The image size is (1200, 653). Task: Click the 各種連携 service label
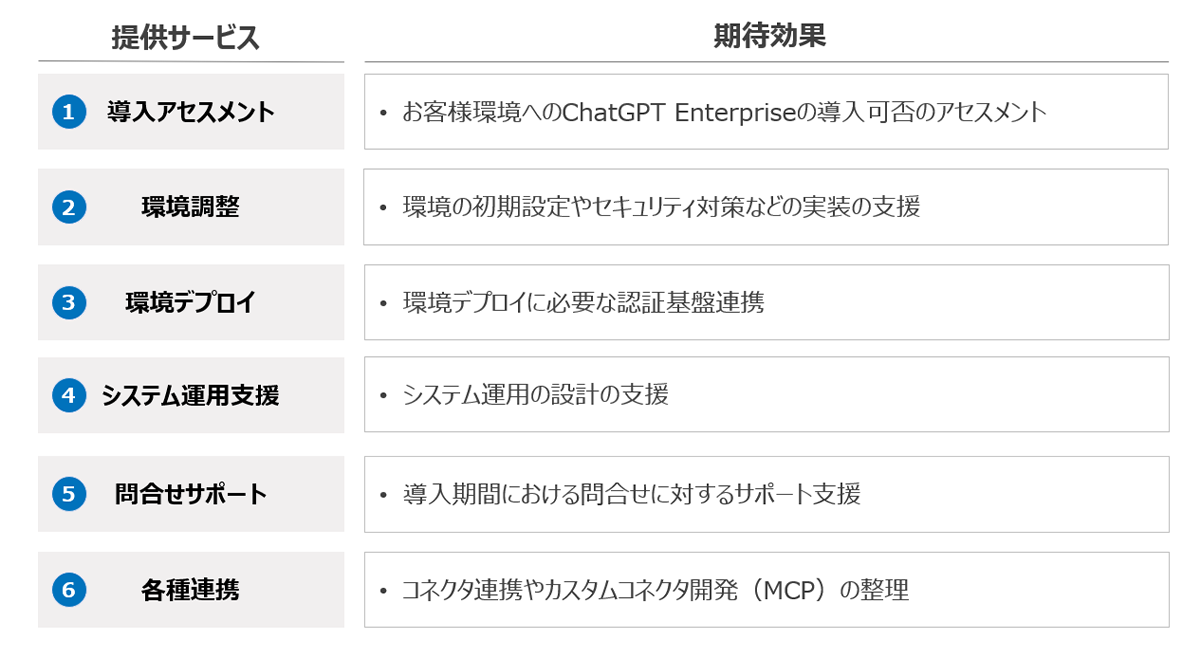191,590
